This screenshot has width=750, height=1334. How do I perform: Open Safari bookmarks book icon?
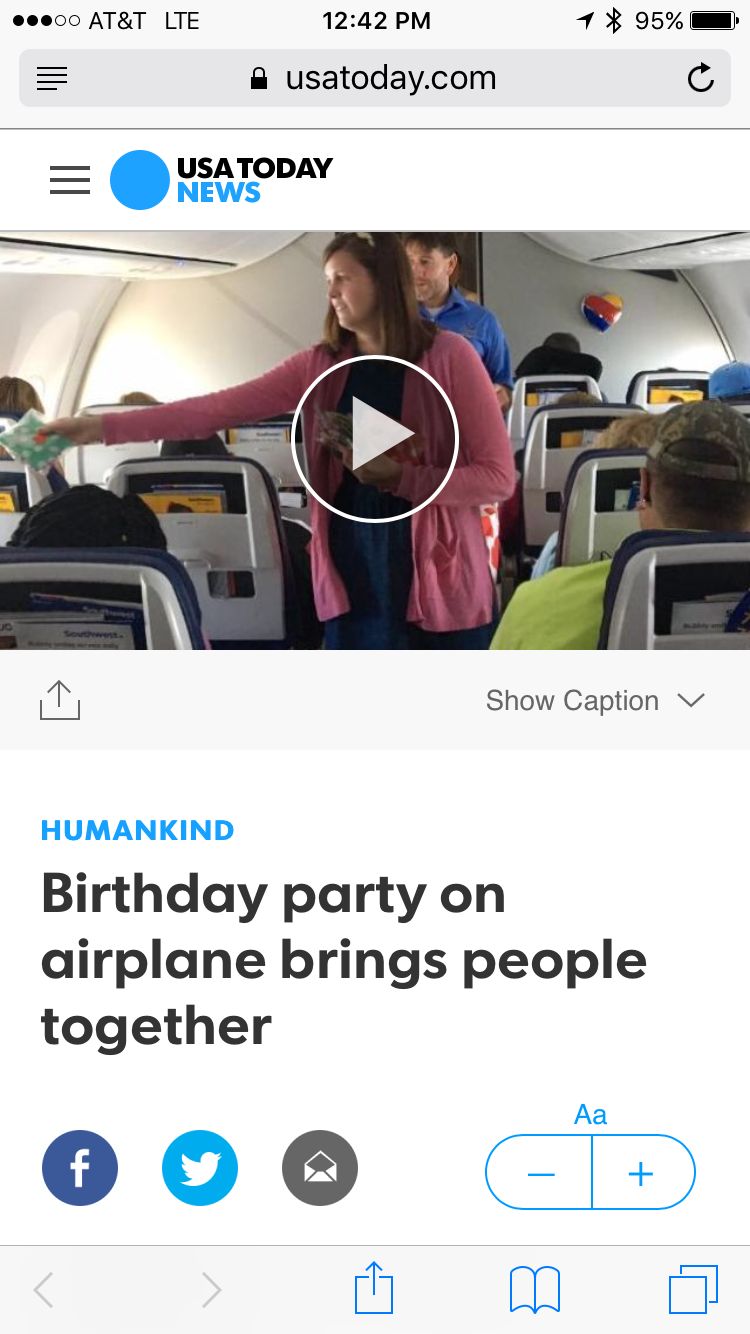(535, 1290)
